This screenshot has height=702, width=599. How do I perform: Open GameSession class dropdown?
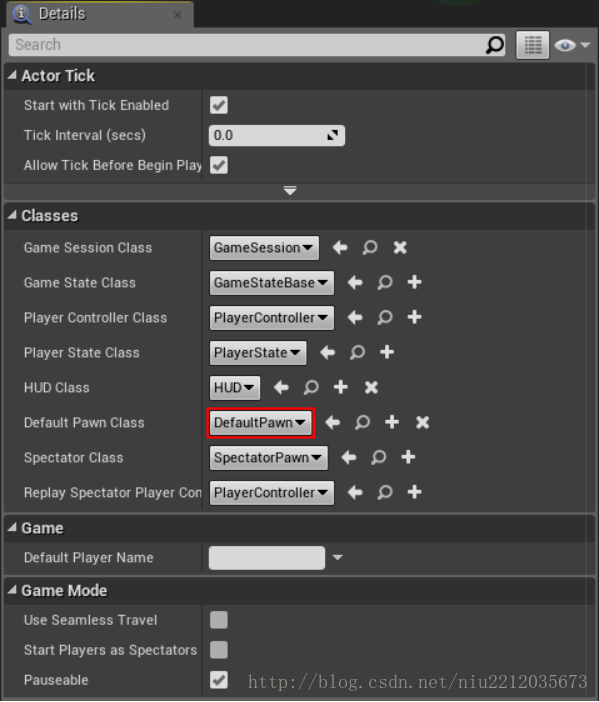tap(264, 248)
